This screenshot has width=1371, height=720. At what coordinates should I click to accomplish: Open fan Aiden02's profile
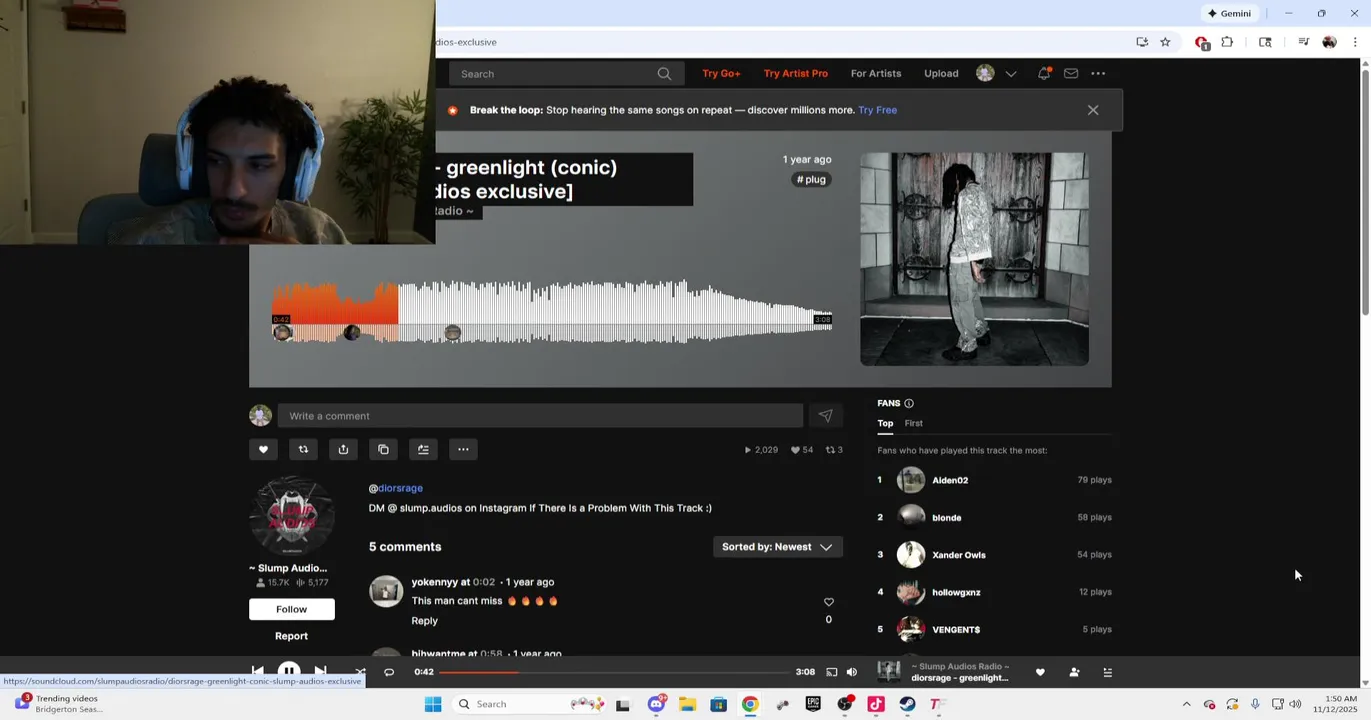950,480
